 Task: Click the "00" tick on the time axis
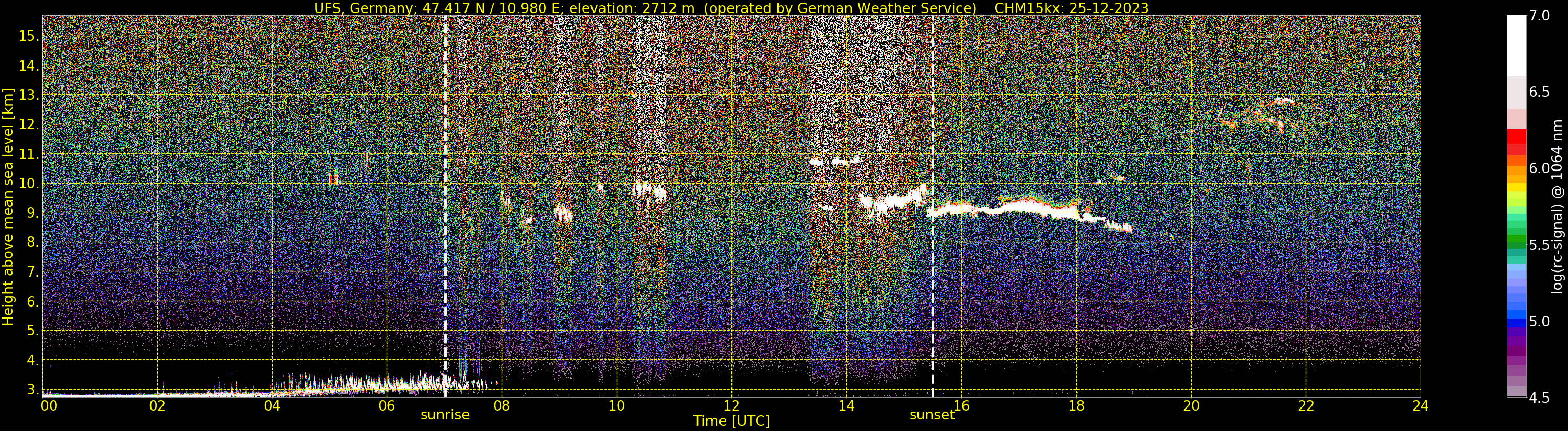(49, 406)
